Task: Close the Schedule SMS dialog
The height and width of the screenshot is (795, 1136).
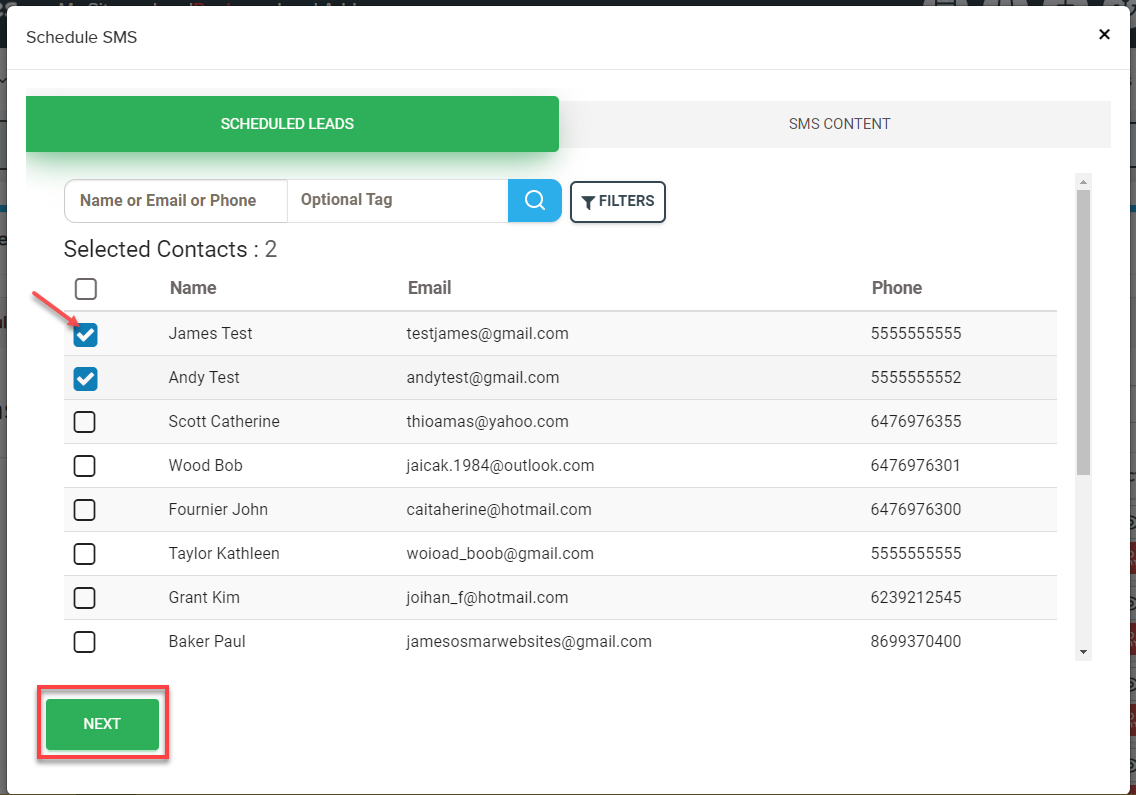Action: pos(1104,34)
